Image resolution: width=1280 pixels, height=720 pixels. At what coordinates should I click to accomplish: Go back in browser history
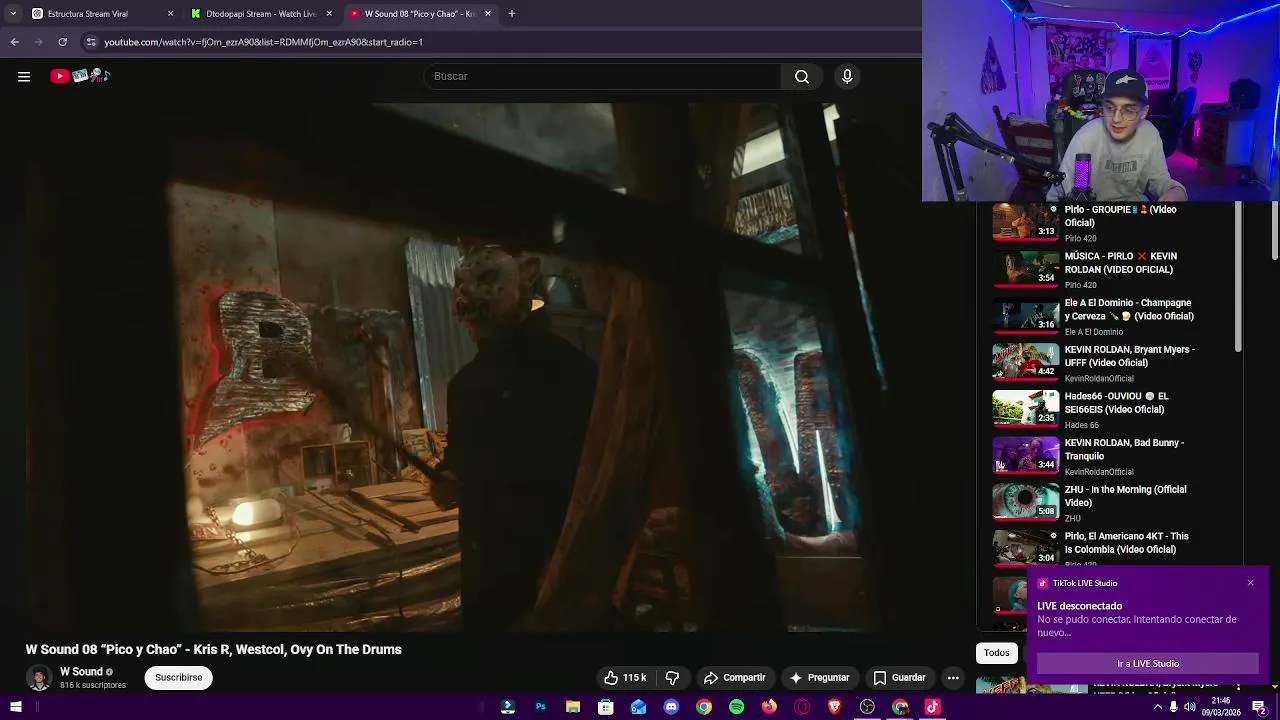click(x=14, y=42)
